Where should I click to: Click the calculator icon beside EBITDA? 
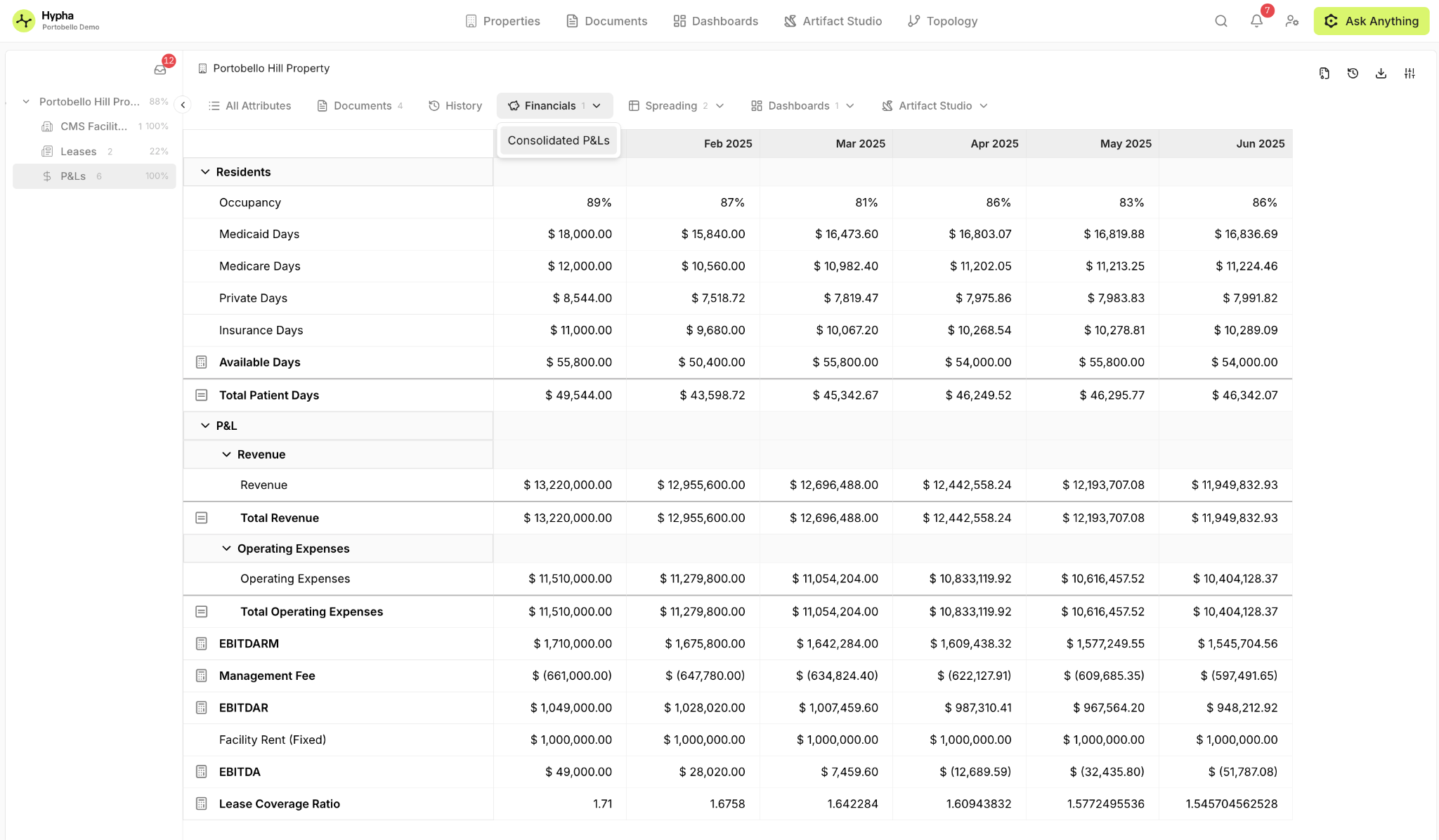(202, 771)
